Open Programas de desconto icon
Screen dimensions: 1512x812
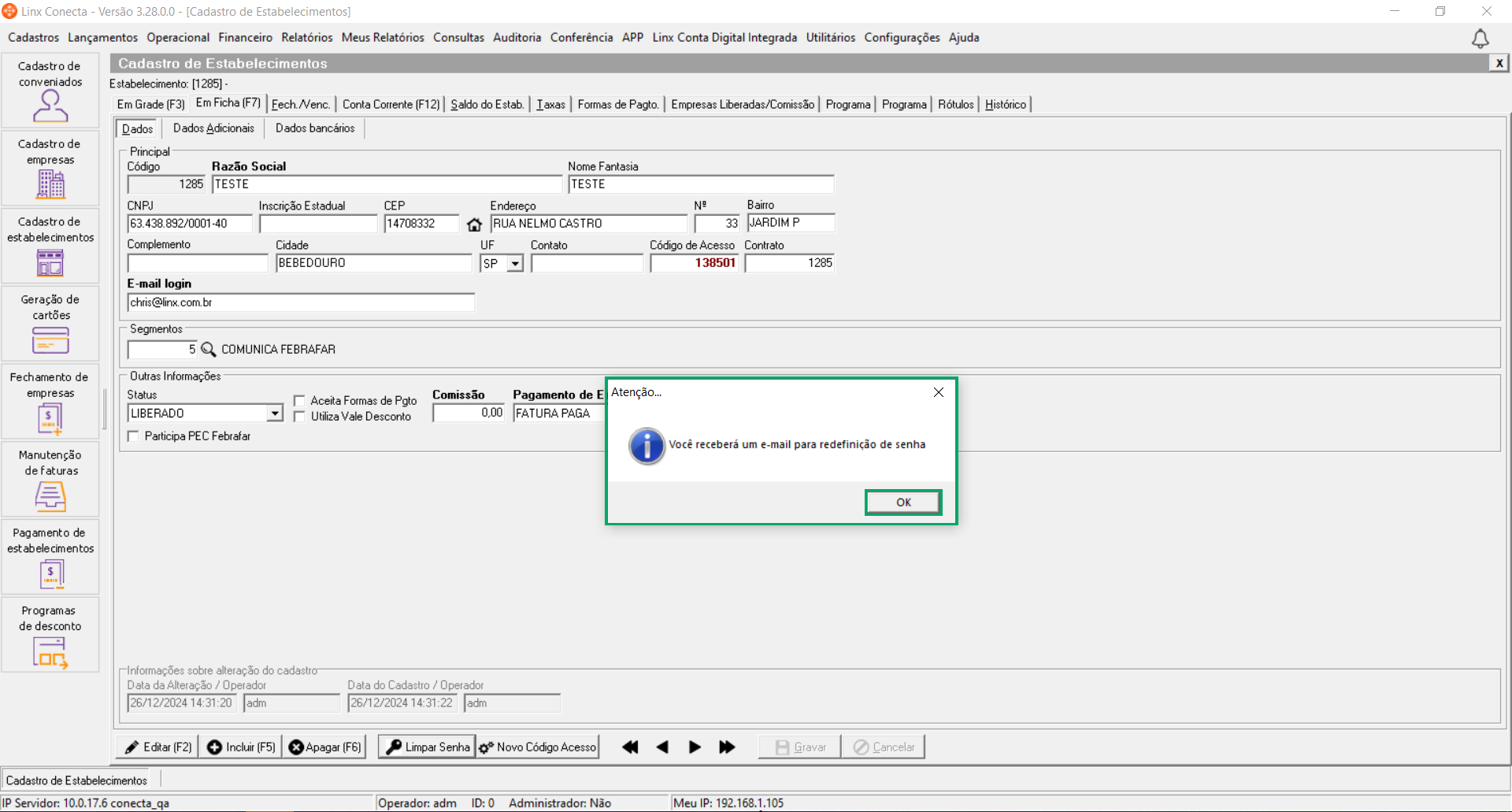point(50,652)
